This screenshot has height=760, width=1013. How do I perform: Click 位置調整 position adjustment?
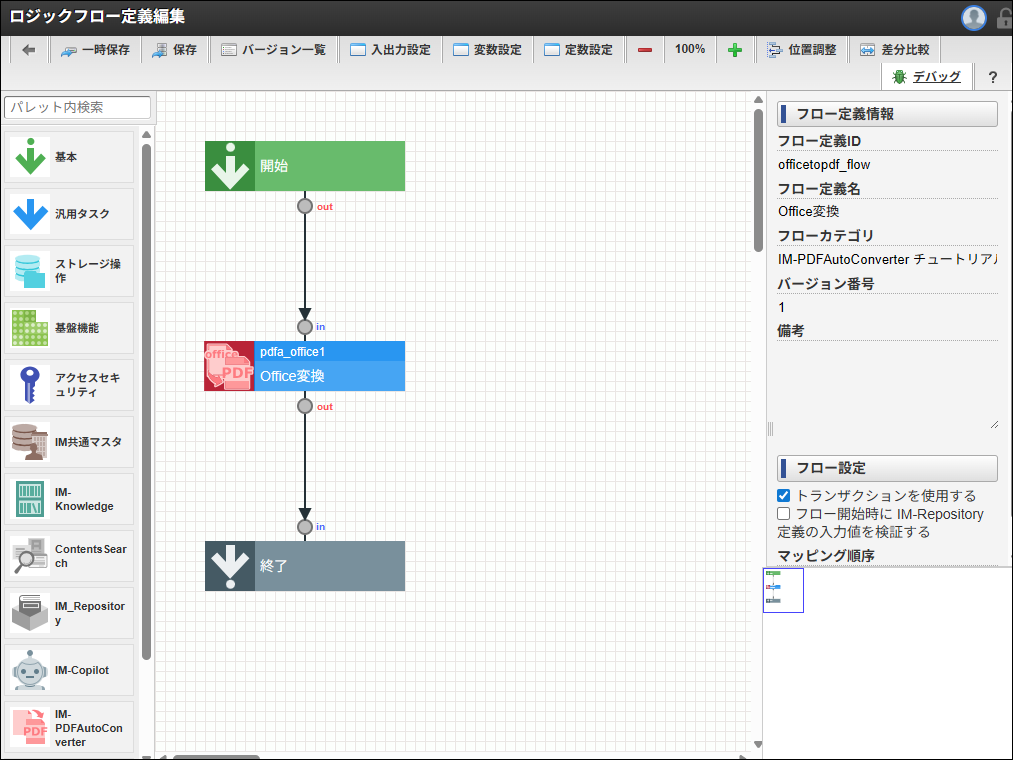[x=802, y=50]
